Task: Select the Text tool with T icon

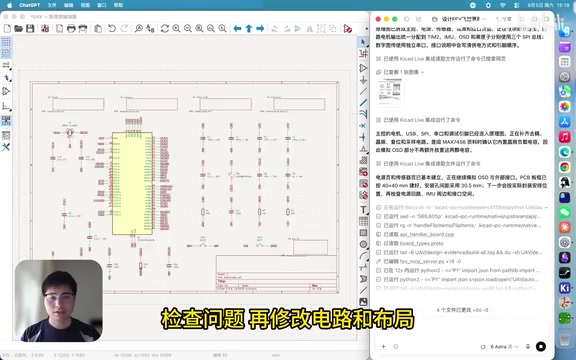Action: 363,209
